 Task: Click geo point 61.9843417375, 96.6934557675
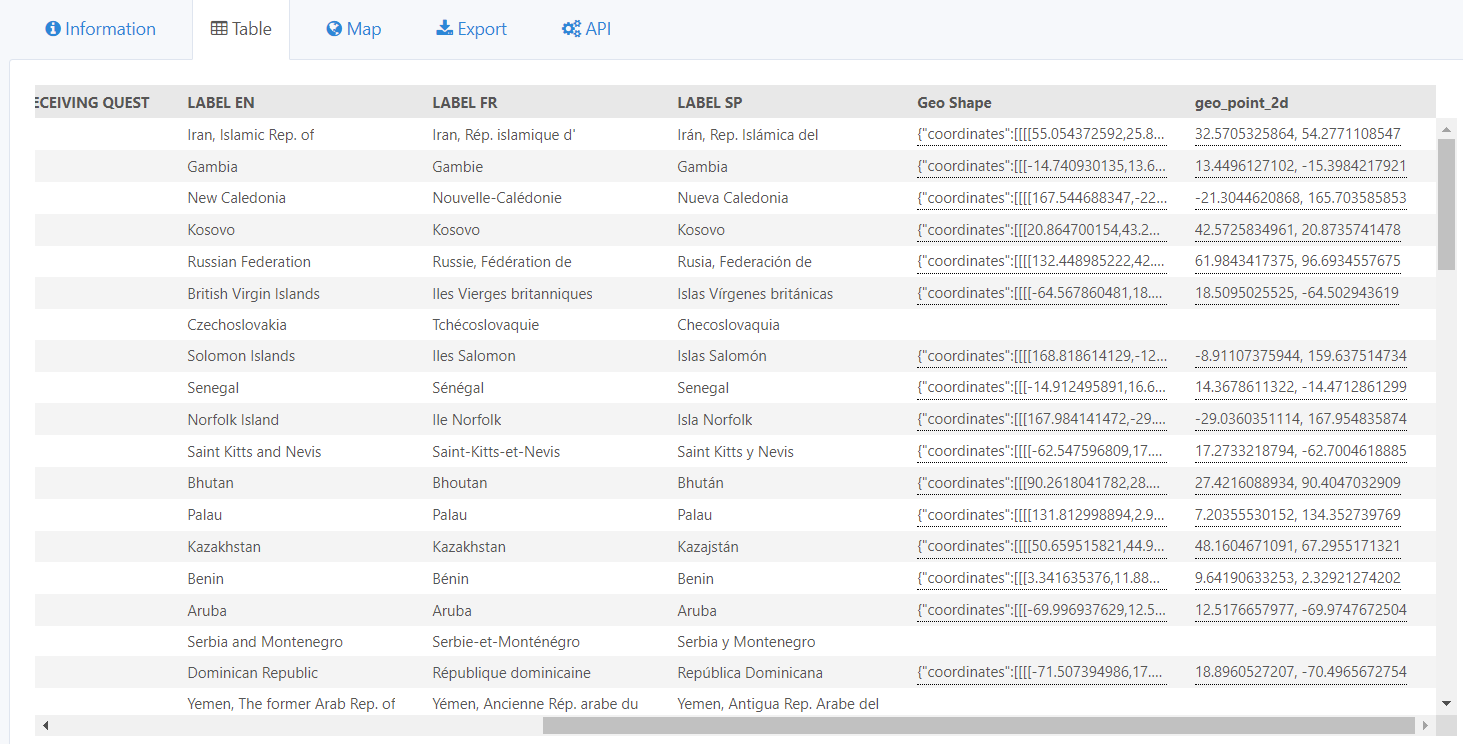point(1298,262)
